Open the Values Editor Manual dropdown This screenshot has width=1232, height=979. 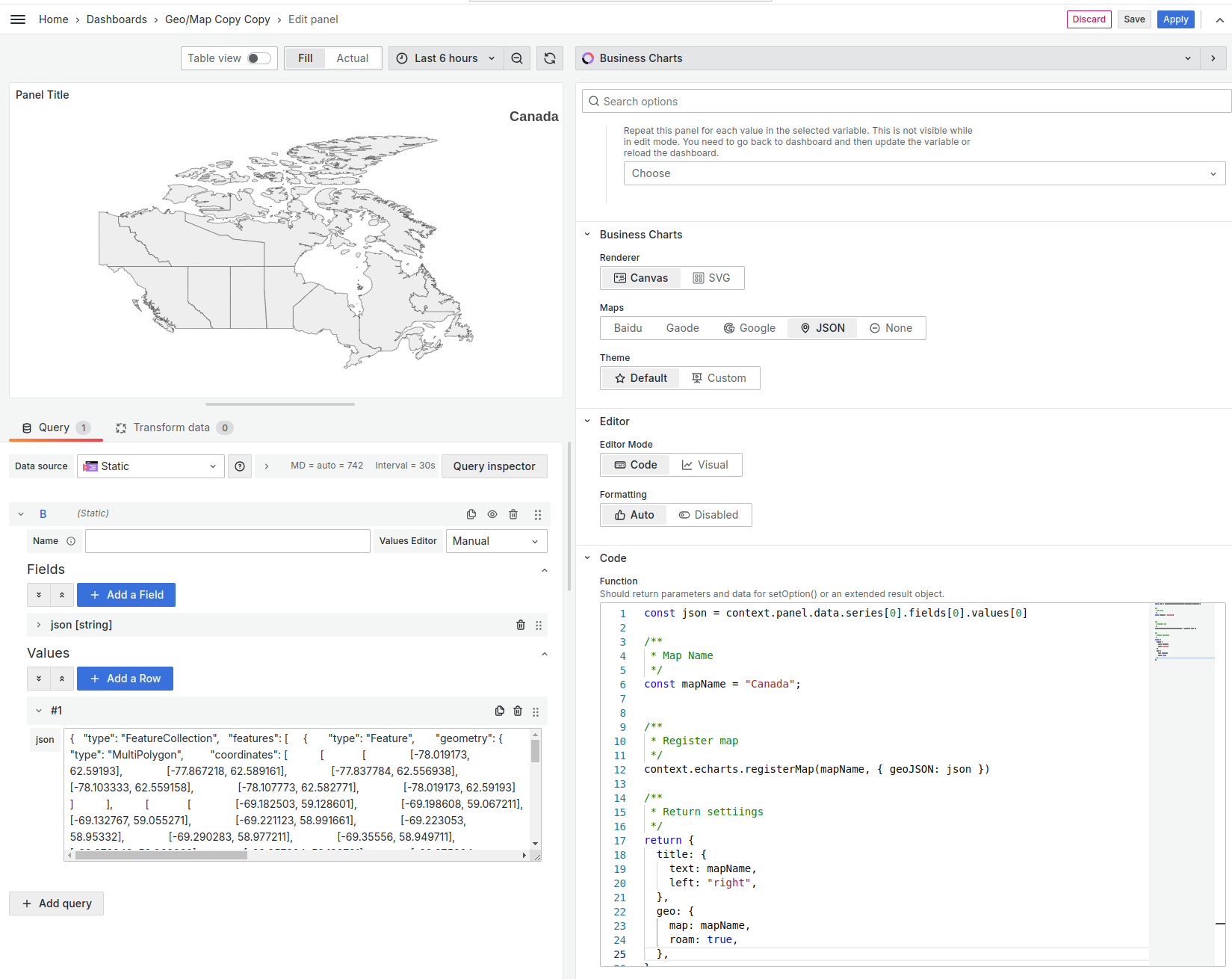click(x=495, y=540)
